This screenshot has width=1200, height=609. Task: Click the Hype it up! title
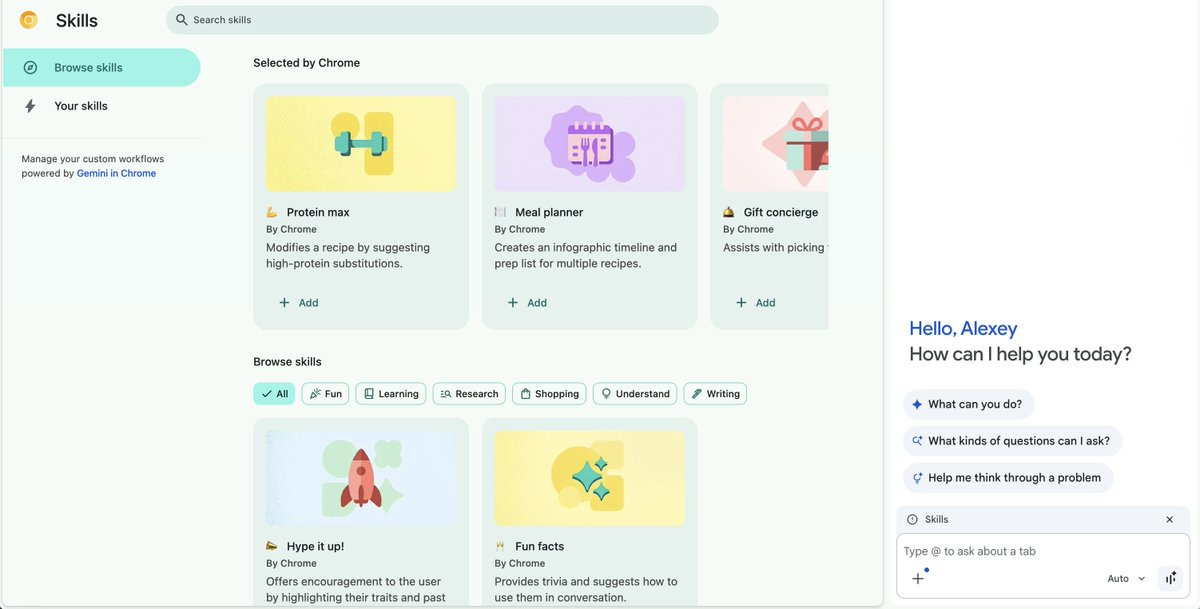tap(315, 546)
